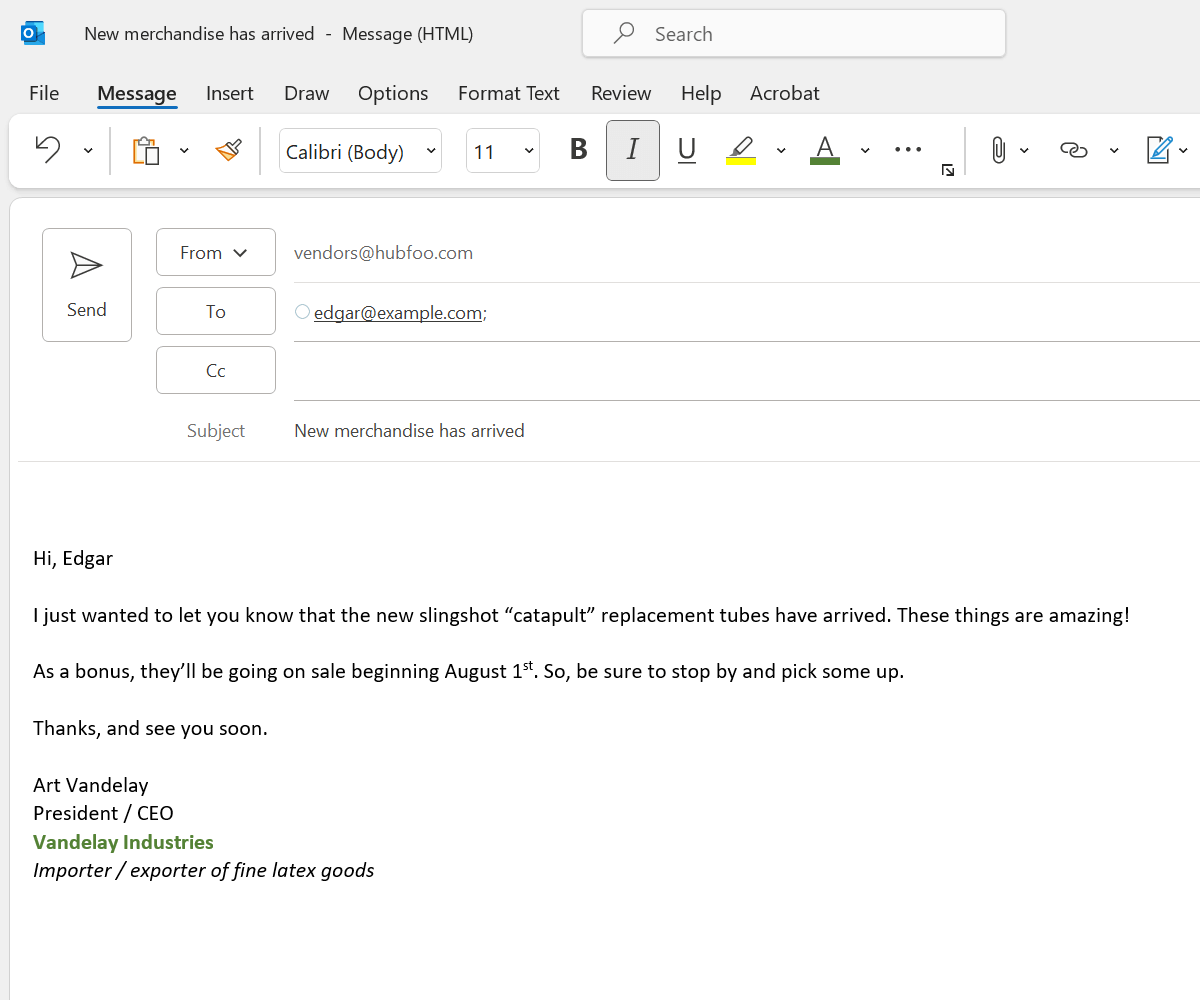Apply the green font color swatch
The height and width of the screenshot is (1000, 1200).
point(825,151)
